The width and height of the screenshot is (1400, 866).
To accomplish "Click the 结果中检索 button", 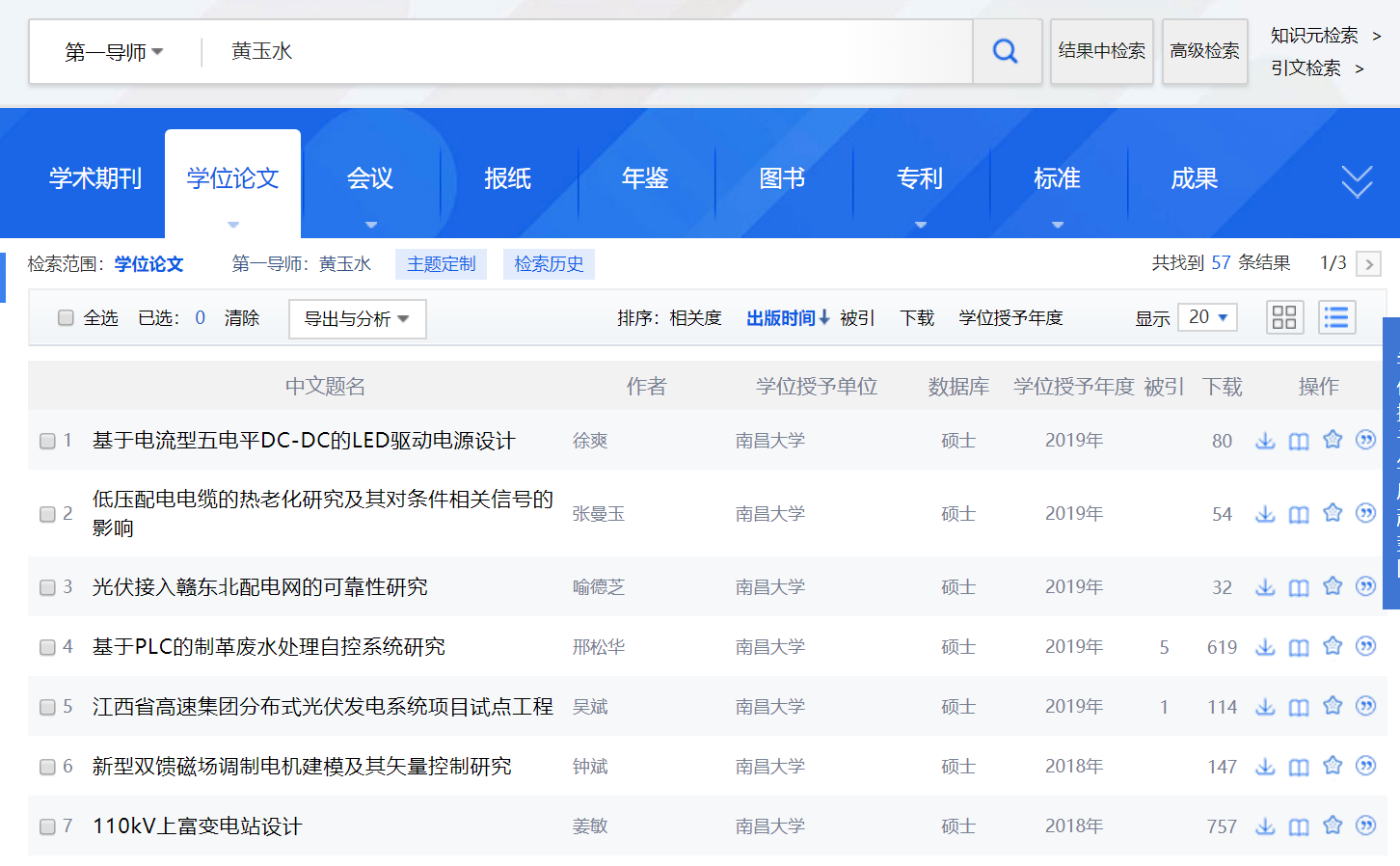I will 1102,51.
